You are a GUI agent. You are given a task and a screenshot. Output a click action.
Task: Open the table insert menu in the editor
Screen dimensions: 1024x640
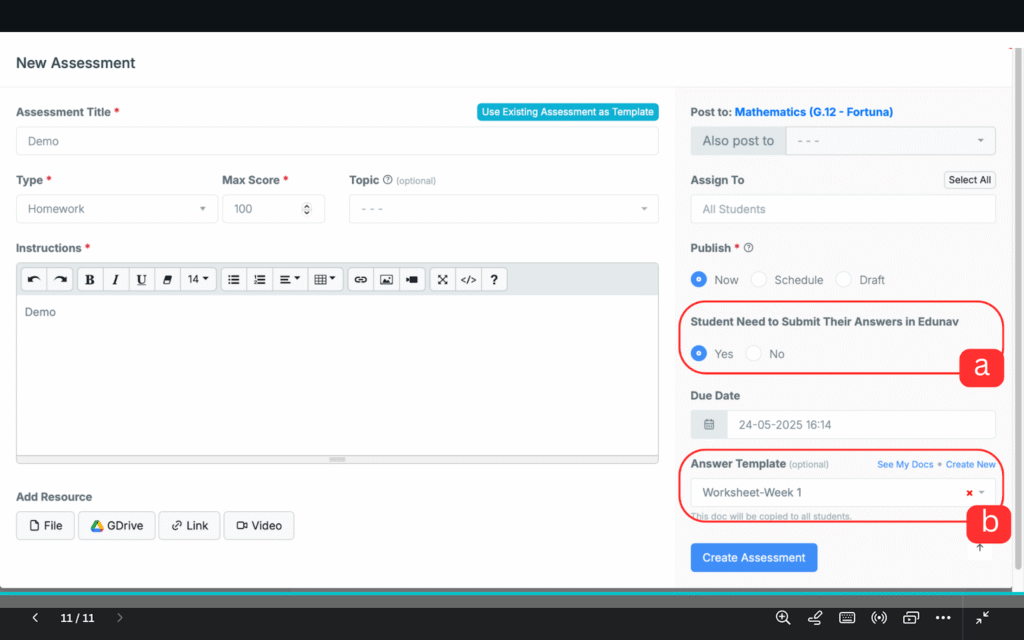point(326,280)
